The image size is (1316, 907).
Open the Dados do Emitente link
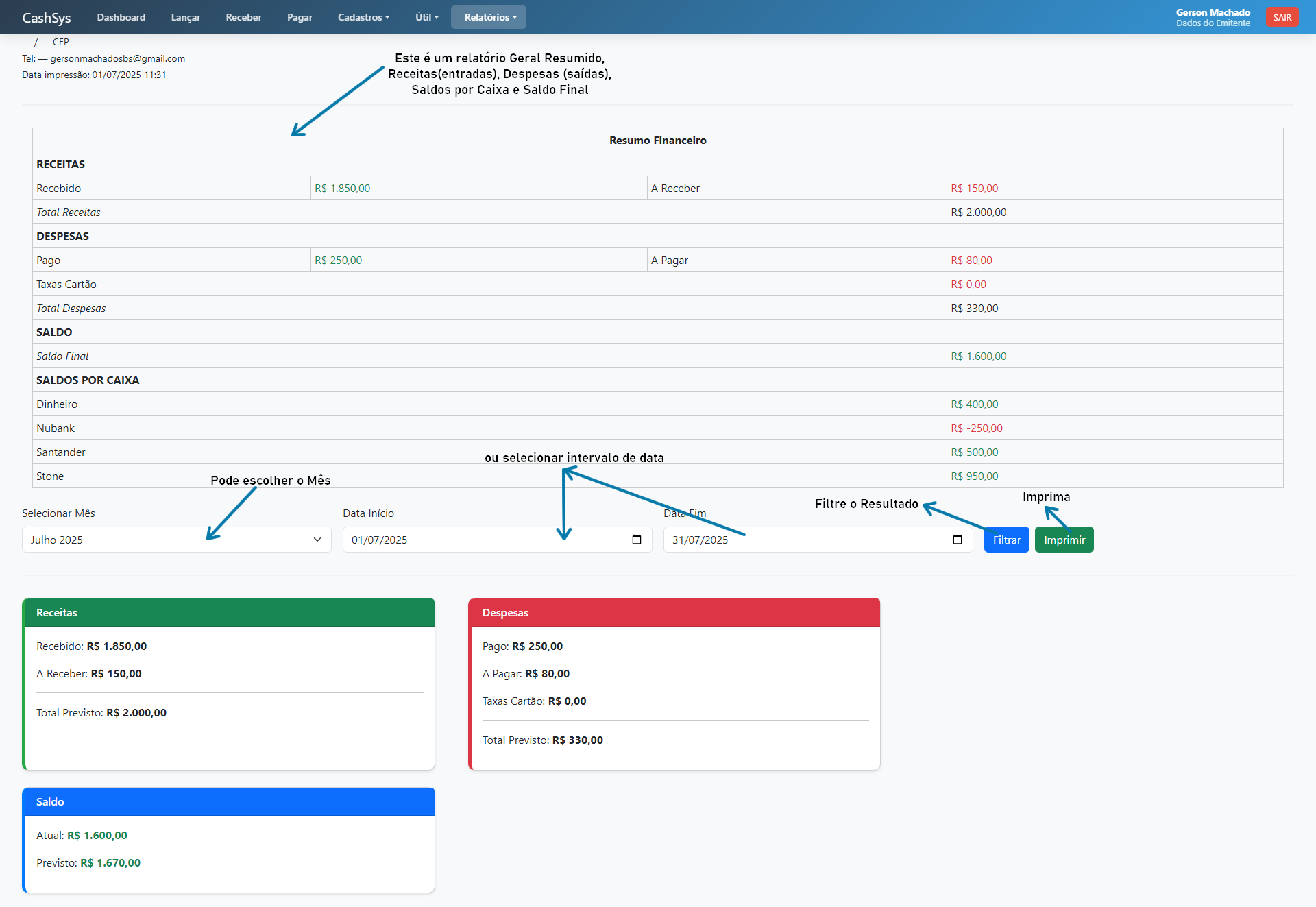tap(1213, 23)
